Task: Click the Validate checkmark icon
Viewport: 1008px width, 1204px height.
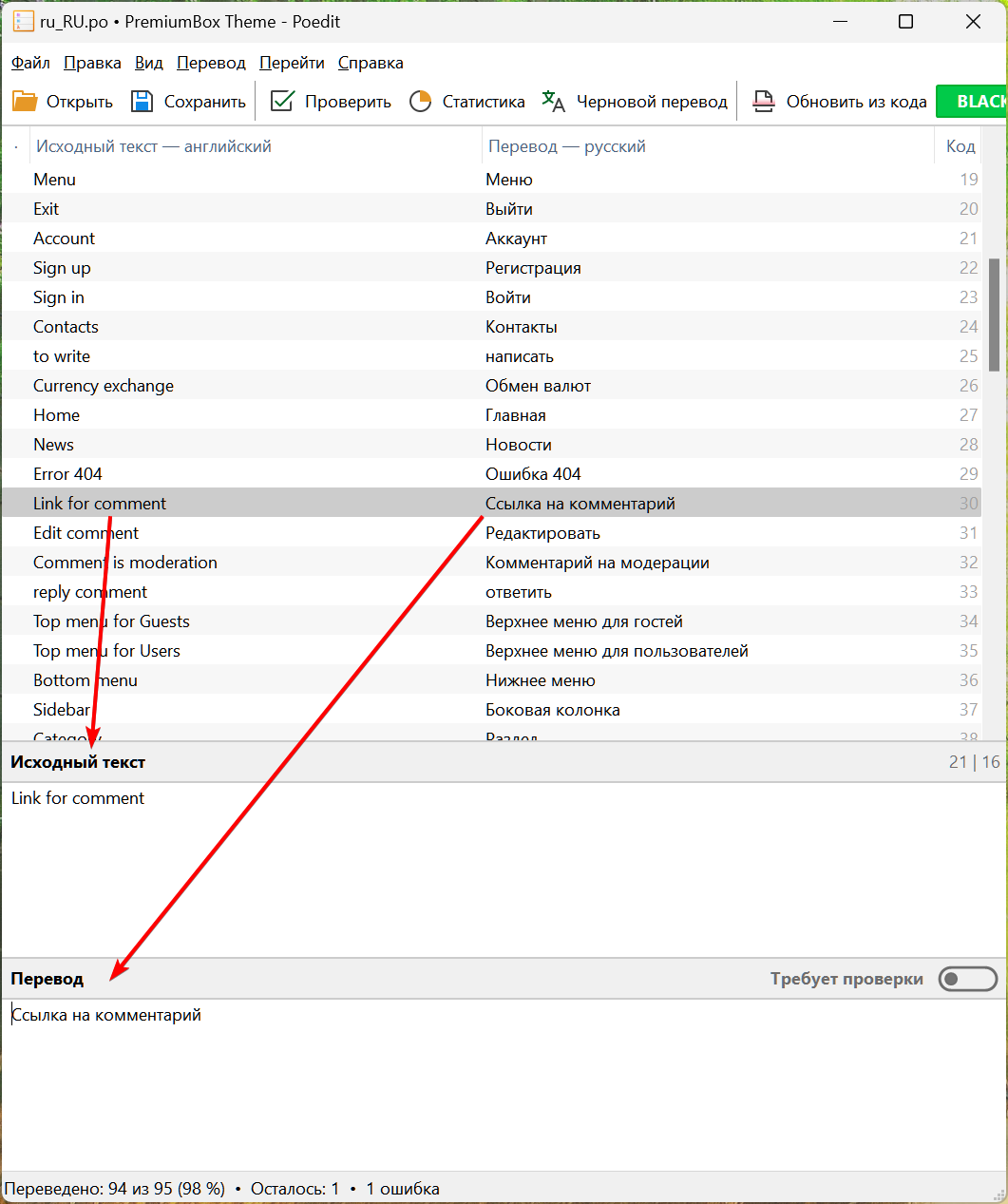Action: [282, 102]
